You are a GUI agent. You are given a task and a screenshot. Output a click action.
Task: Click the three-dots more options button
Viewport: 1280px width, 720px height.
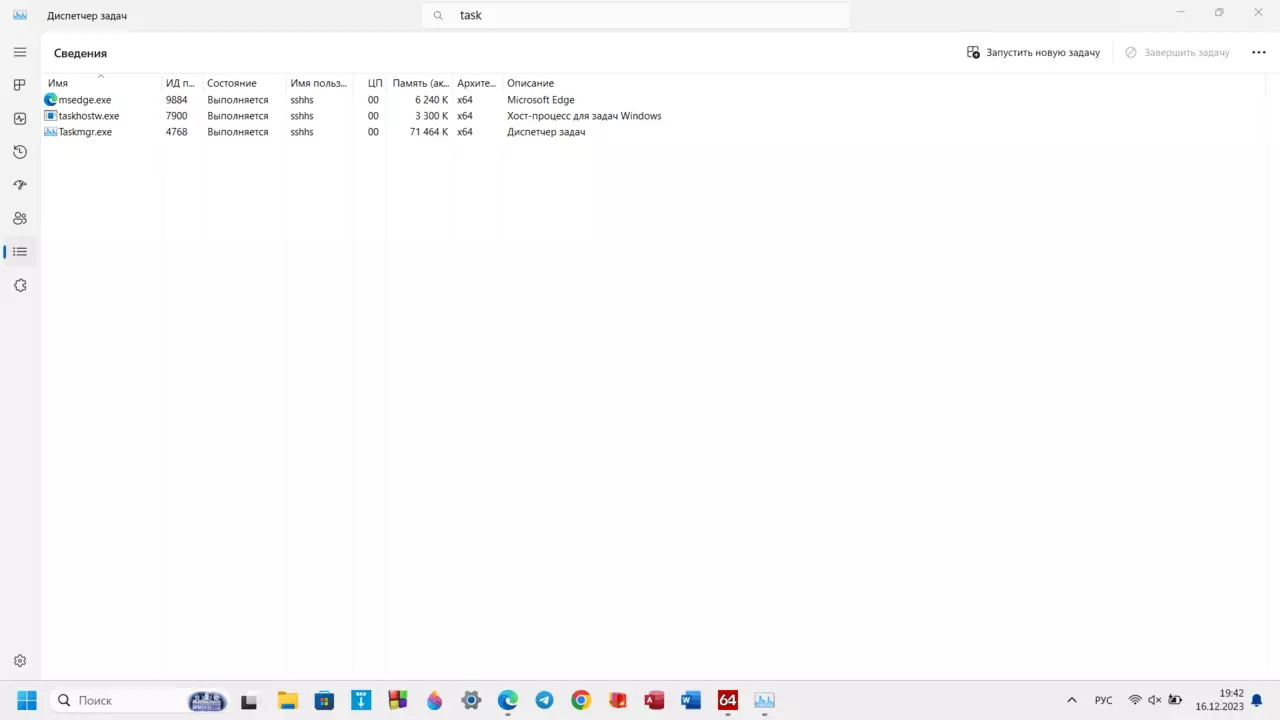click(x=1259, y=52)
